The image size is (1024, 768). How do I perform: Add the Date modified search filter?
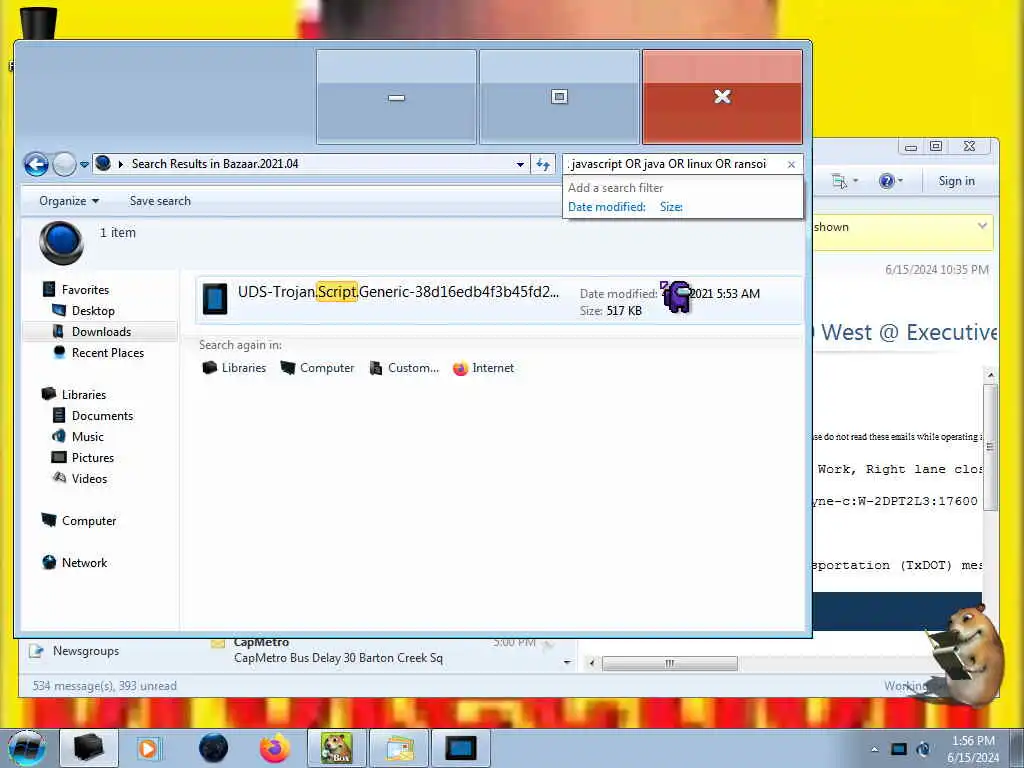(x=607, y=207)
